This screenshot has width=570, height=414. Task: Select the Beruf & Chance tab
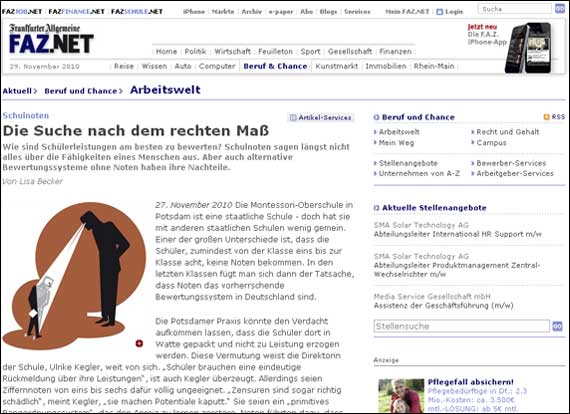tap(275, 66)
